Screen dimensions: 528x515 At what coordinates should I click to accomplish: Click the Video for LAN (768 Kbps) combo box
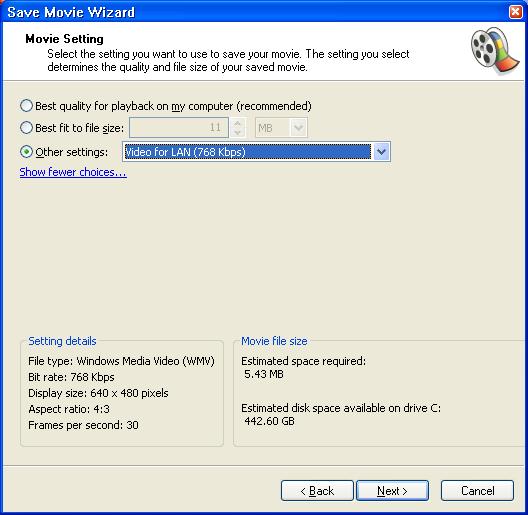[256, 152]
